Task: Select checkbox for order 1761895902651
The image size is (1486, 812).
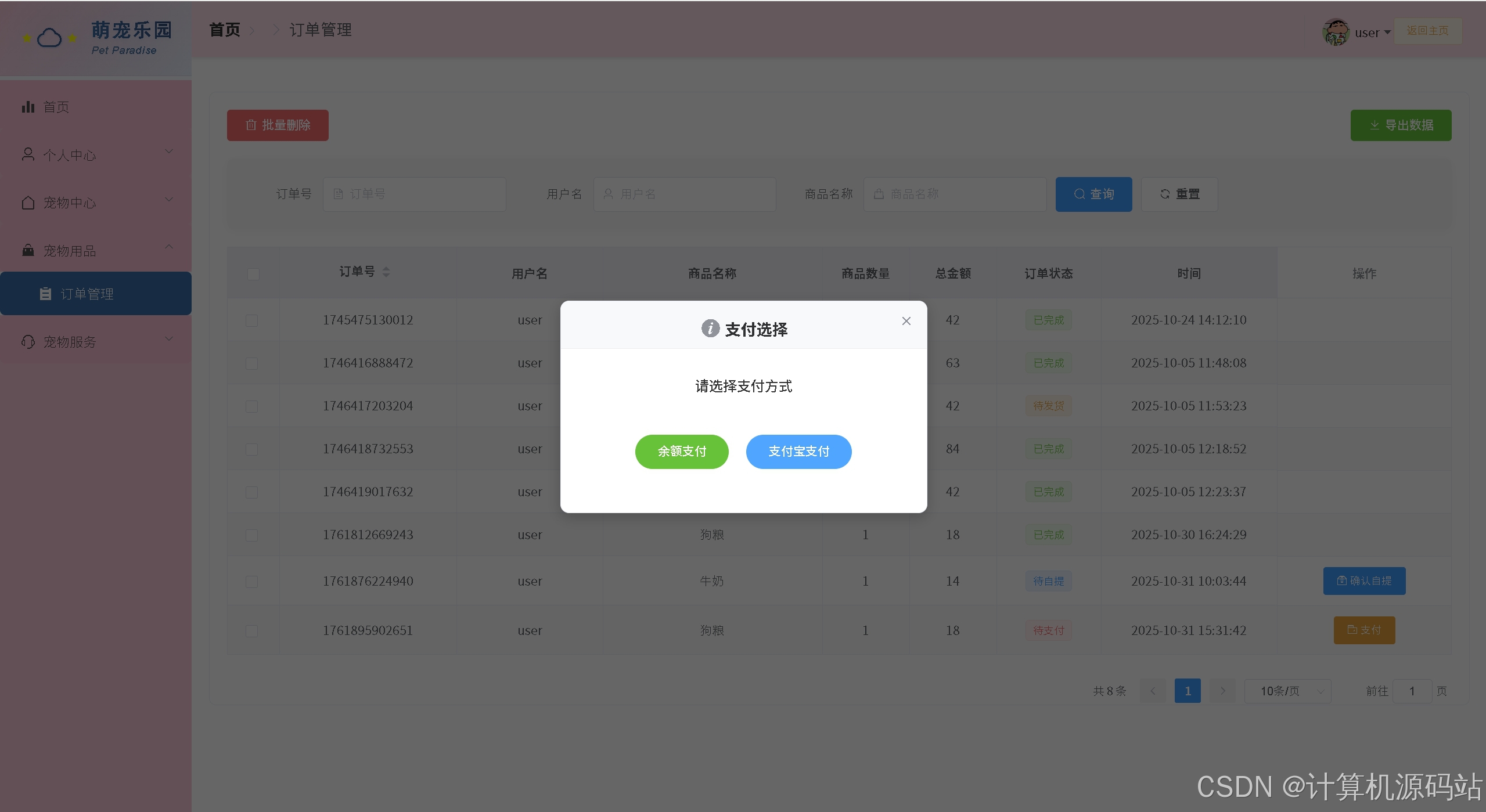Action: pyautogui.click(x=251, y=631)
